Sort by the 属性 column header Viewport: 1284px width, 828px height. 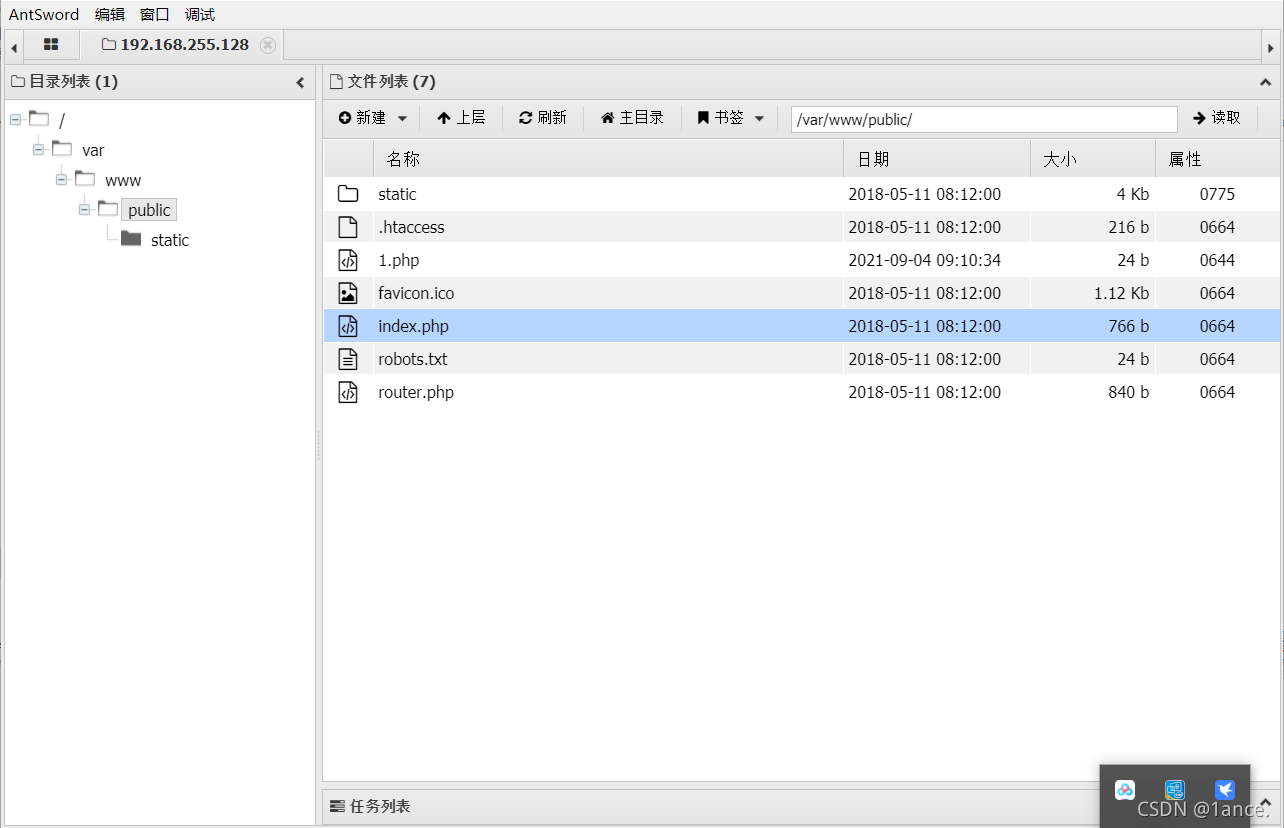pos(1217,159)
